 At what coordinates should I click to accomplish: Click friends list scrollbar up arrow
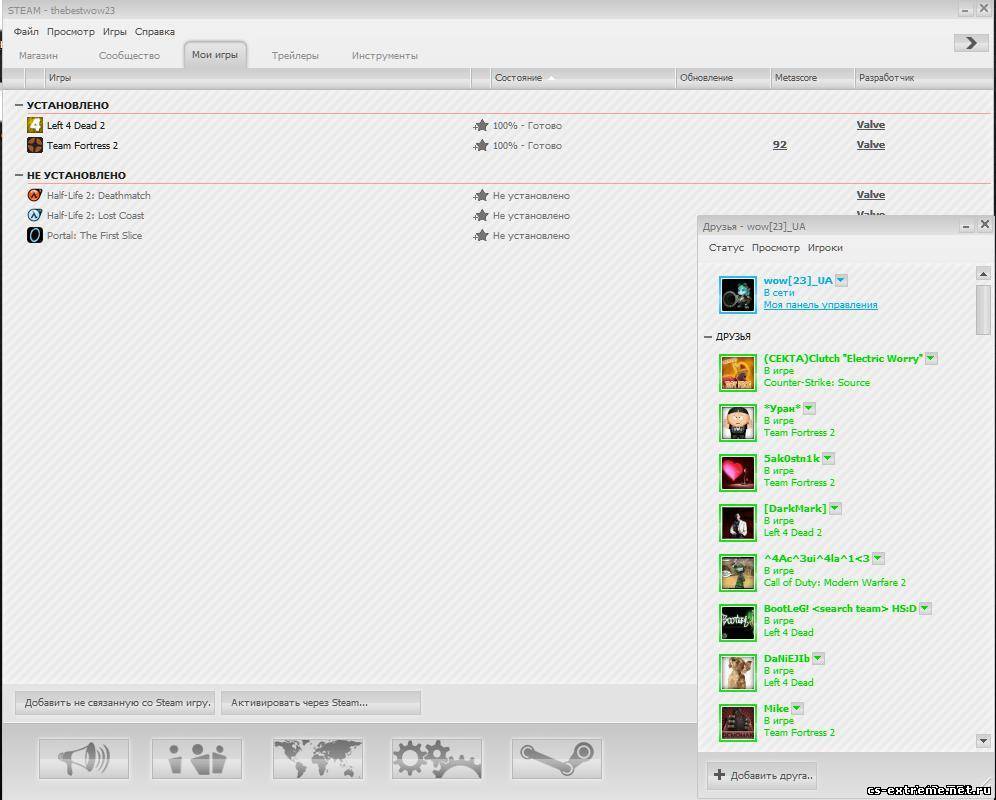point(983,275)
